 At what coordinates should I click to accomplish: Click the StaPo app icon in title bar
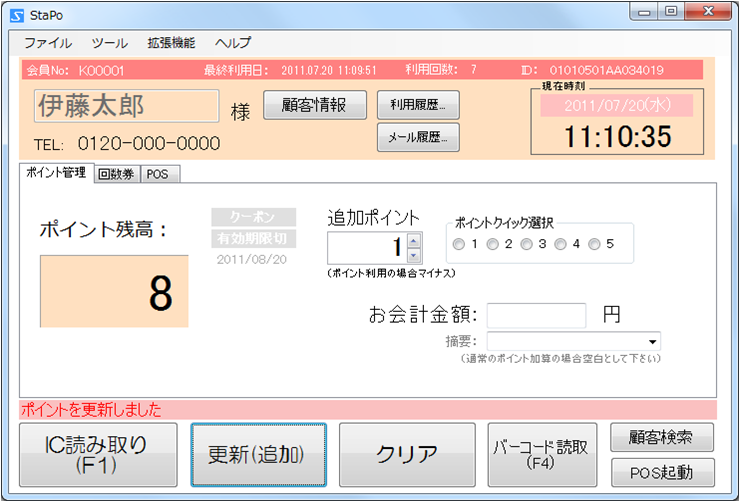coord(17,16)
